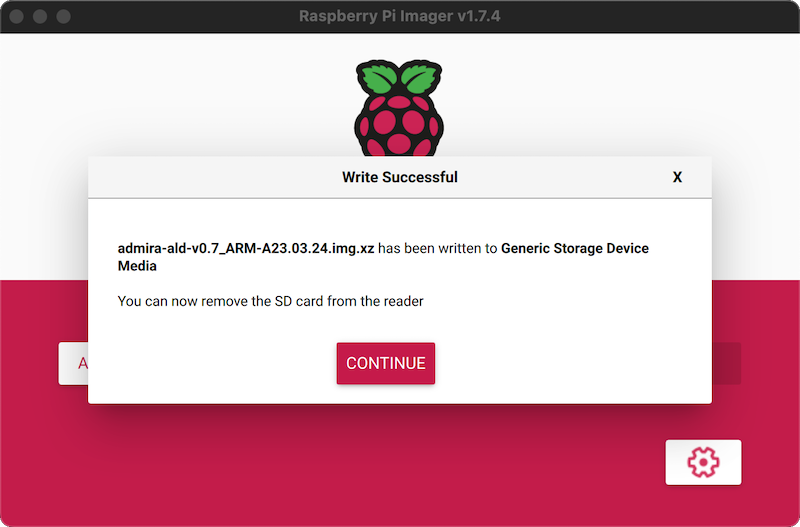Click the admira-ald-v0.7_ARM image filename text
Viewport: 800px width, 527px height.
tap(245, 248)
